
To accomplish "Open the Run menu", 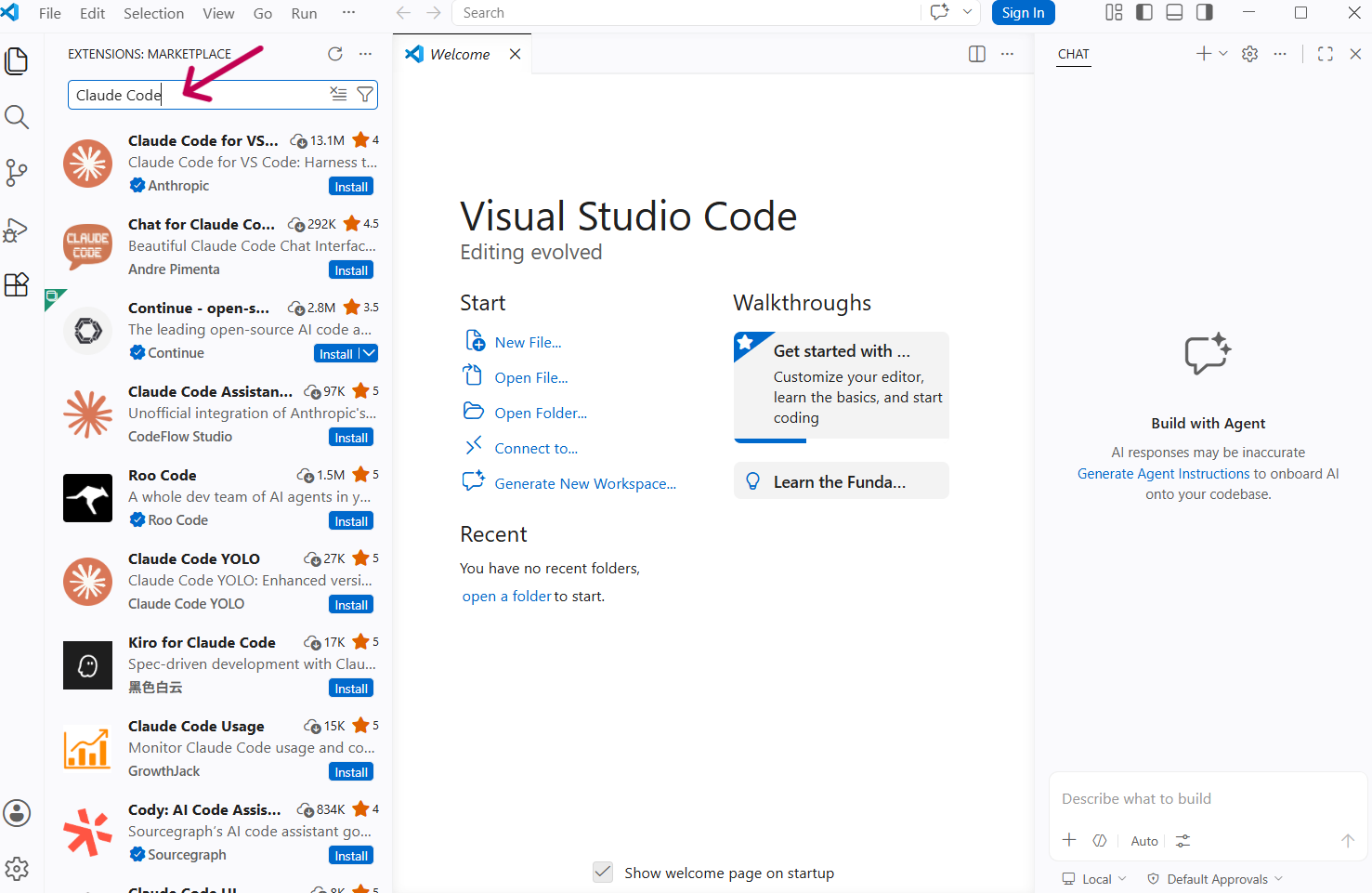I will pos(304,13).
